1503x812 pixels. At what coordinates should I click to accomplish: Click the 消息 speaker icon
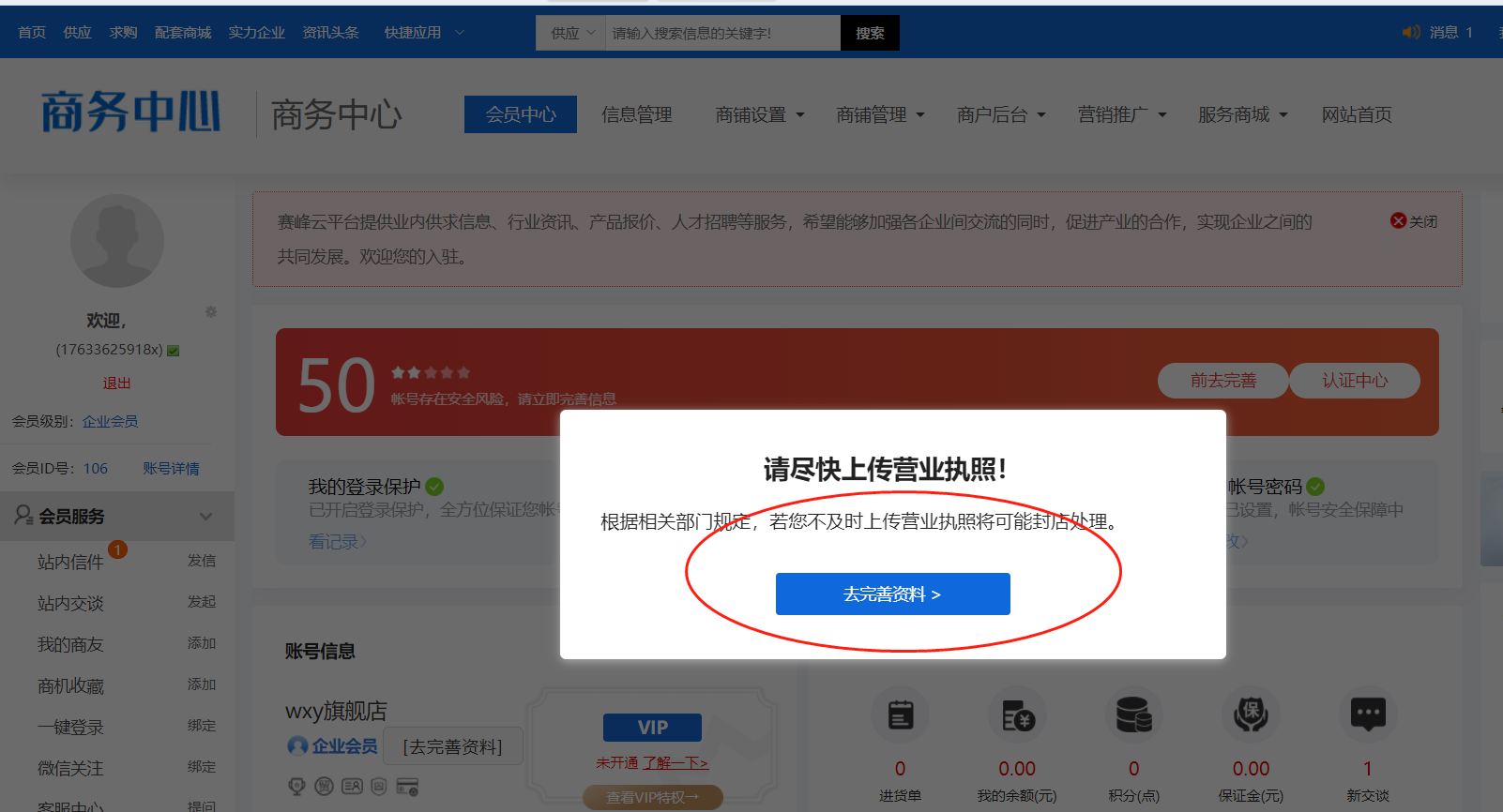(1411, 33)
